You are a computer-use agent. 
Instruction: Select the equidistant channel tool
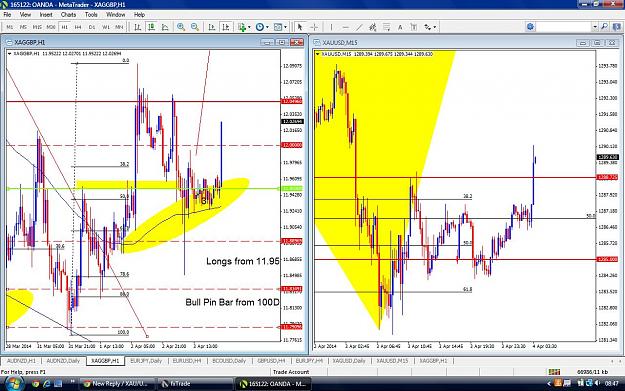pyautogui.click(x=372, y=27)
